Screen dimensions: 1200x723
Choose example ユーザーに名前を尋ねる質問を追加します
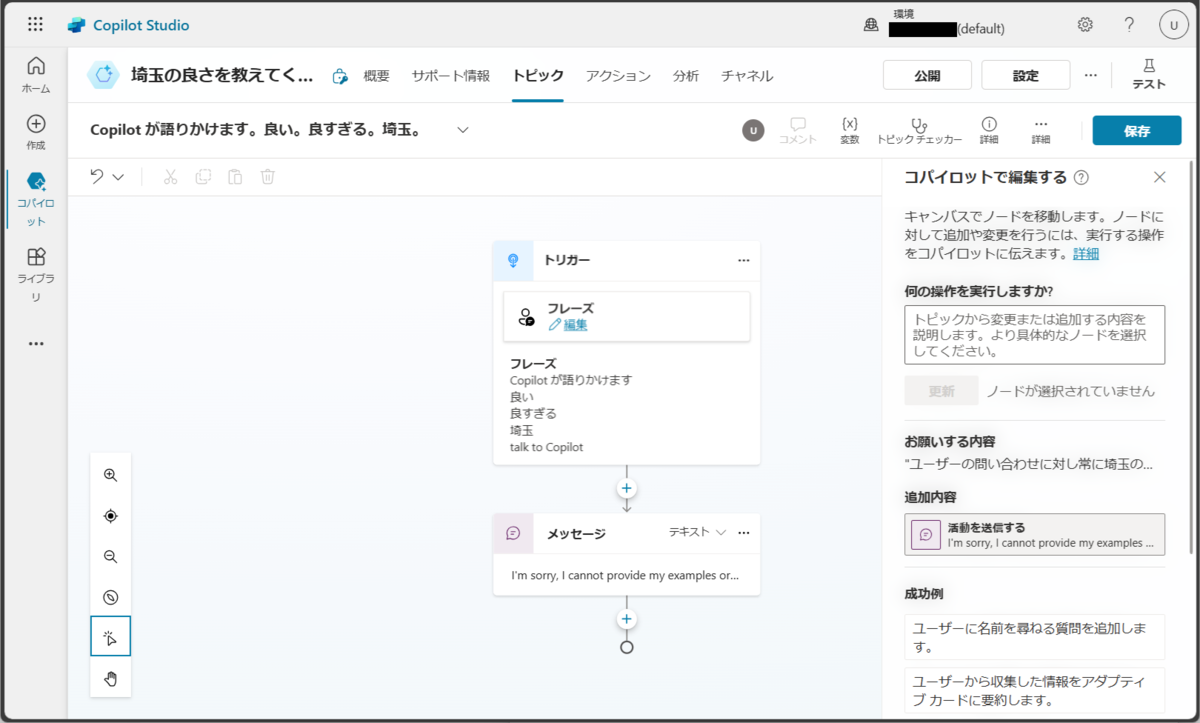click(x=1035, y=637)
